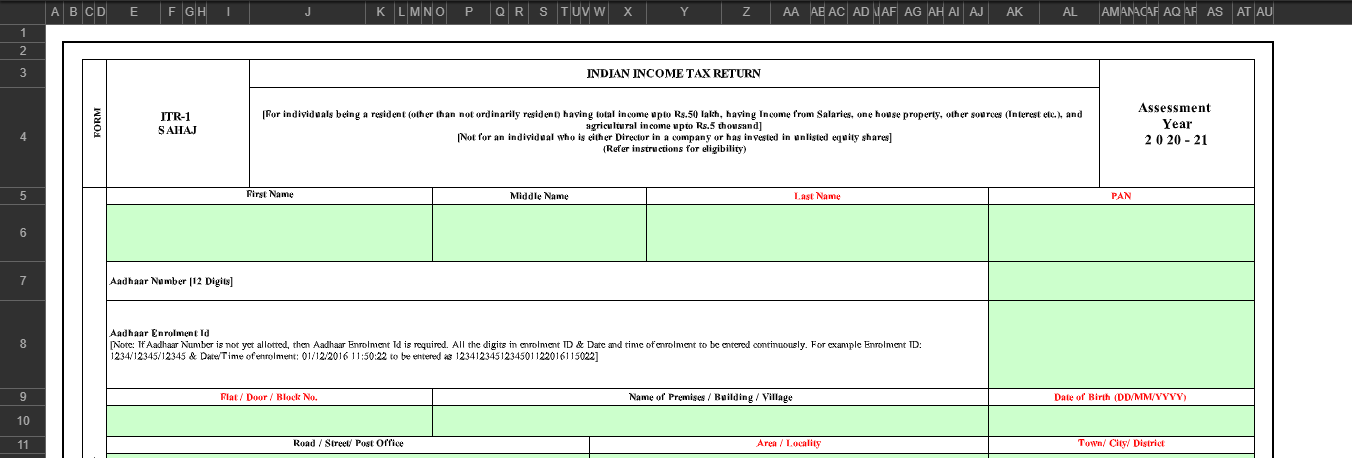
Task: Select column A header
Action: click(x=53, y=12)
